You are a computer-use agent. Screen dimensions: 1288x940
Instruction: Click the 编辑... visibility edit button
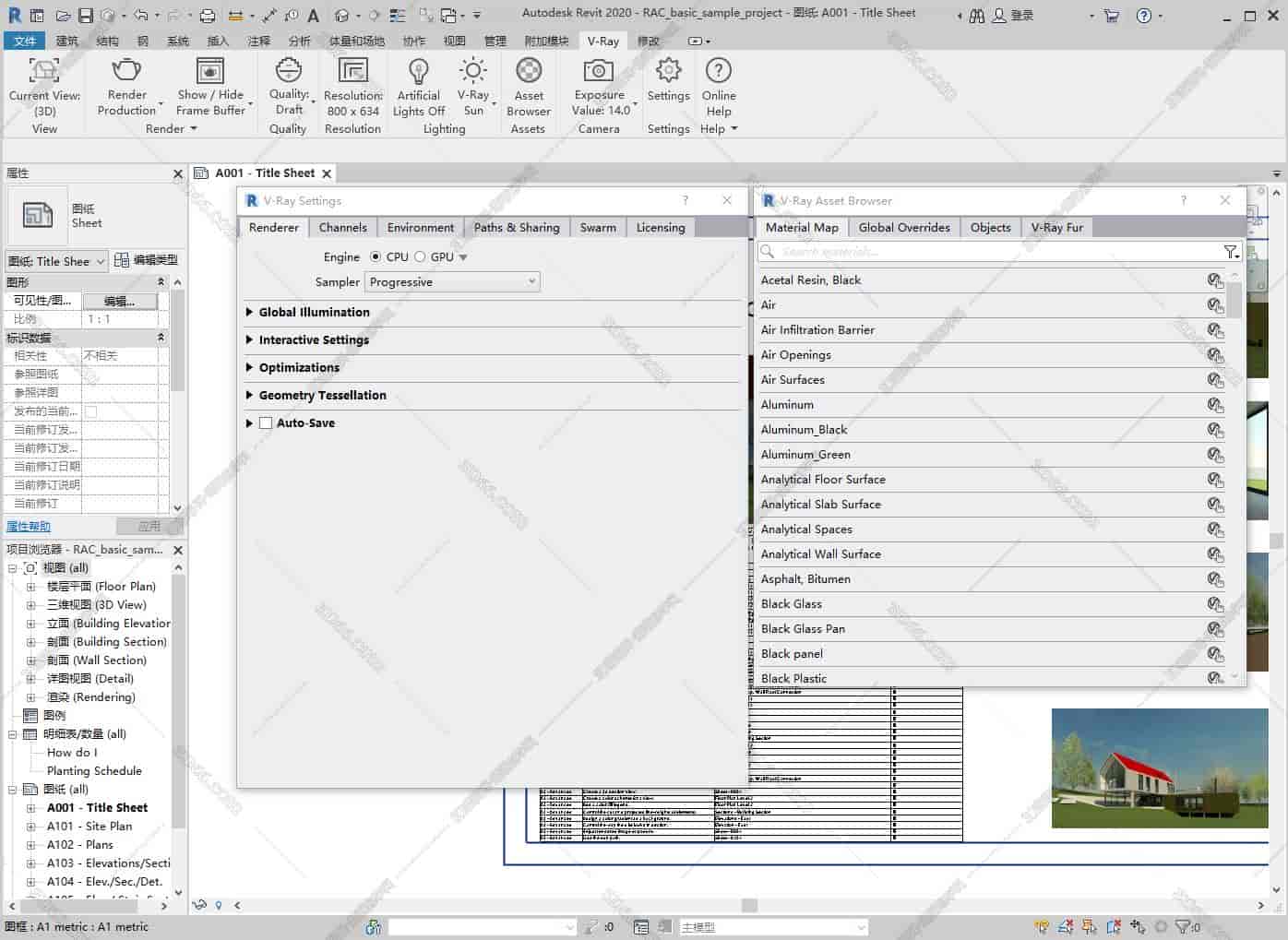pyautogui.click(x=120, y=301)
